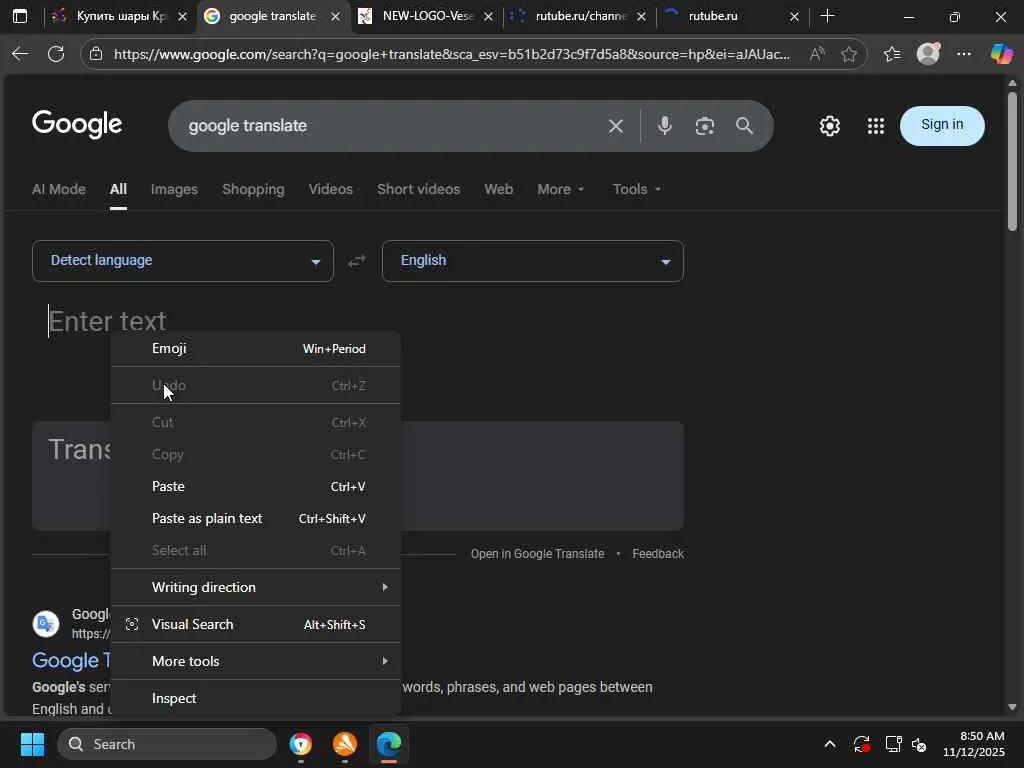The image size is (1024, 768).
Task: Reload the page with refresh icon
Action: 56,54
